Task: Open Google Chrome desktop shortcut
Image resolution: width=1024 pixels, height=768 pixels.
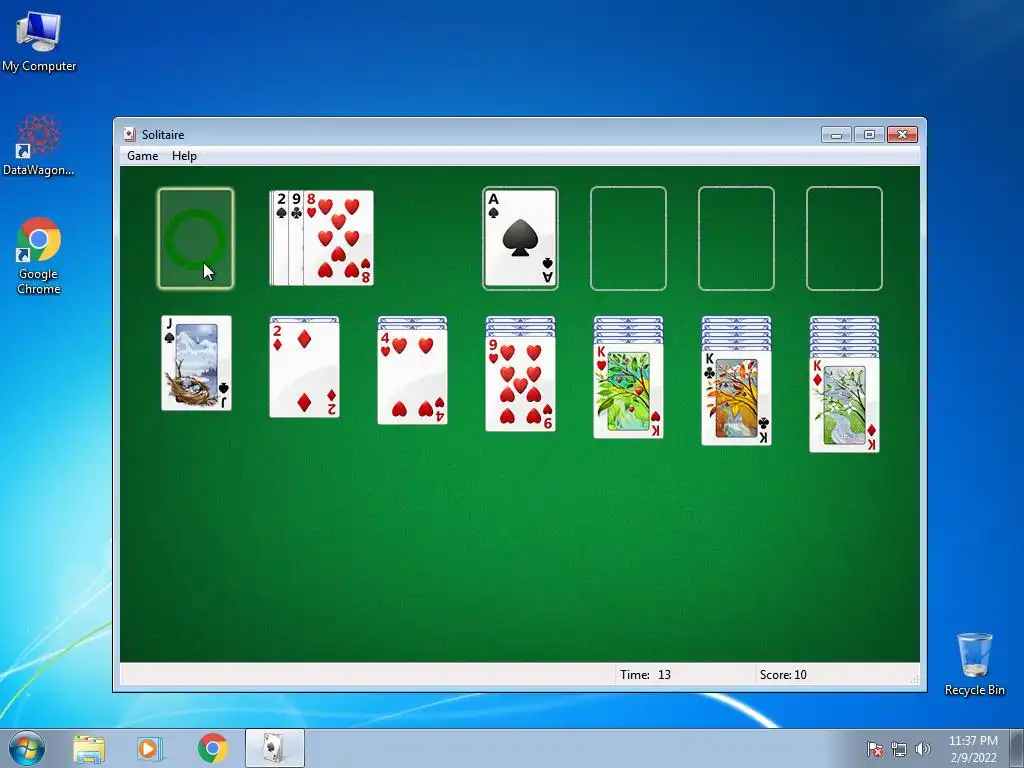Action: (39, 257)
